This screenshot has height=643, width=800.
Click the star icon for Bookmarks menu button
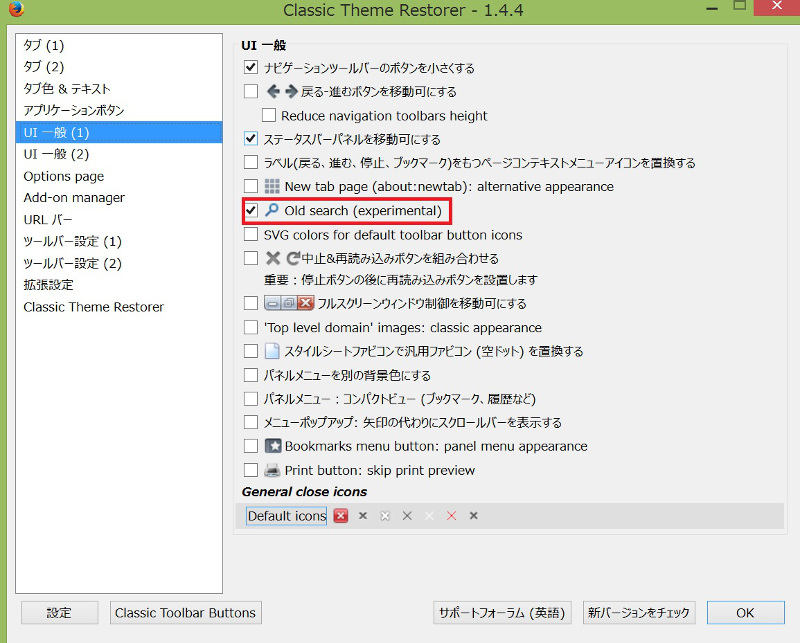click(272, 446)
